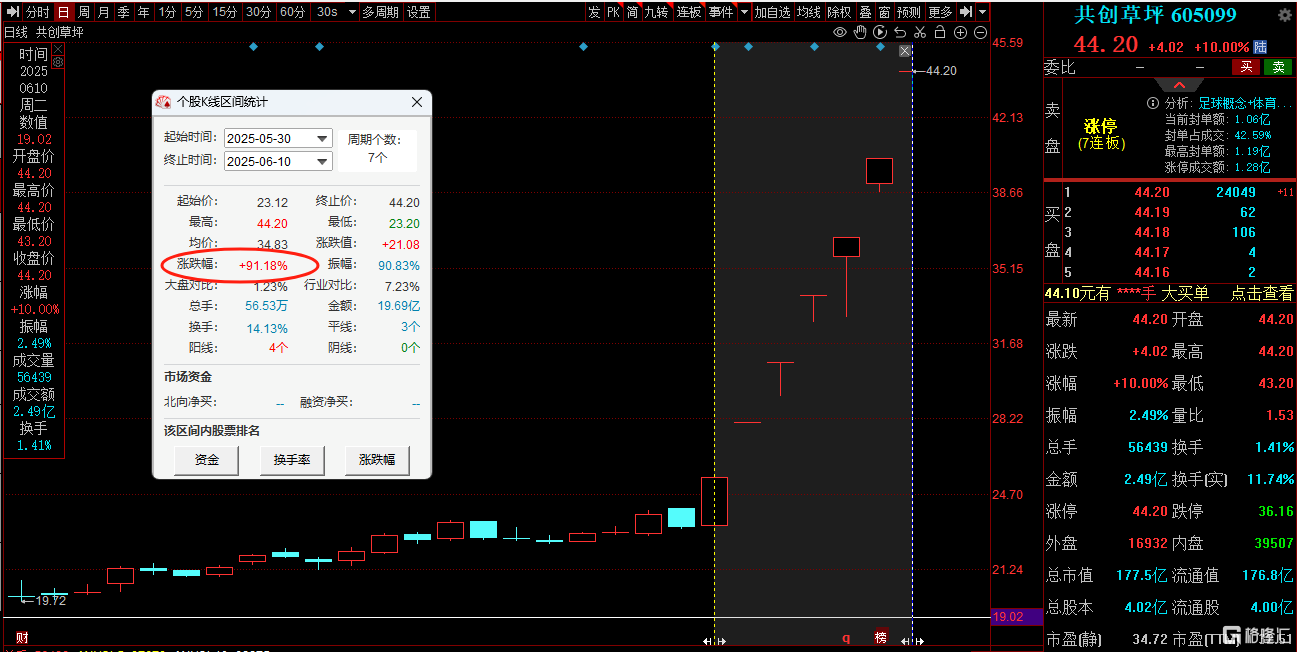Click the right arrow-to-bar panel icon
The width and height of the screenshot is (1297, 652).
click(966, 12)
